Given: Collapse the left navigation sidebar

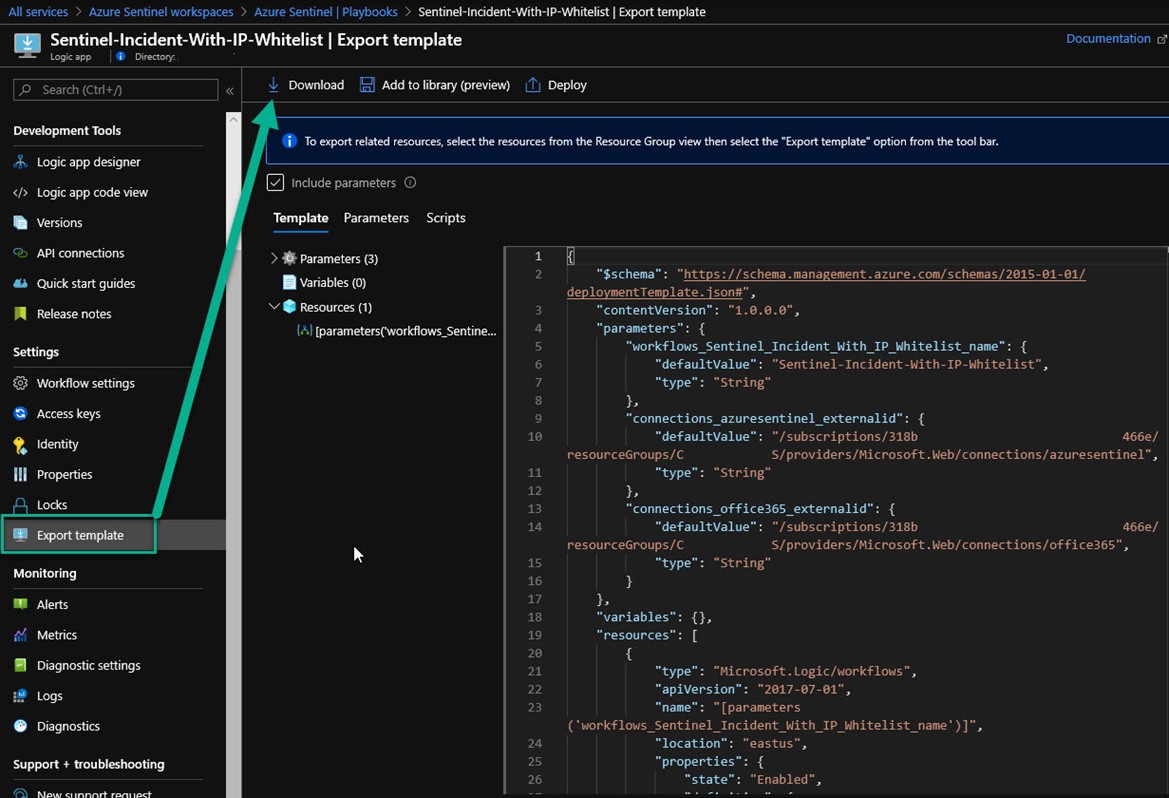Looking at the screenshot, I should coord(230,90).
